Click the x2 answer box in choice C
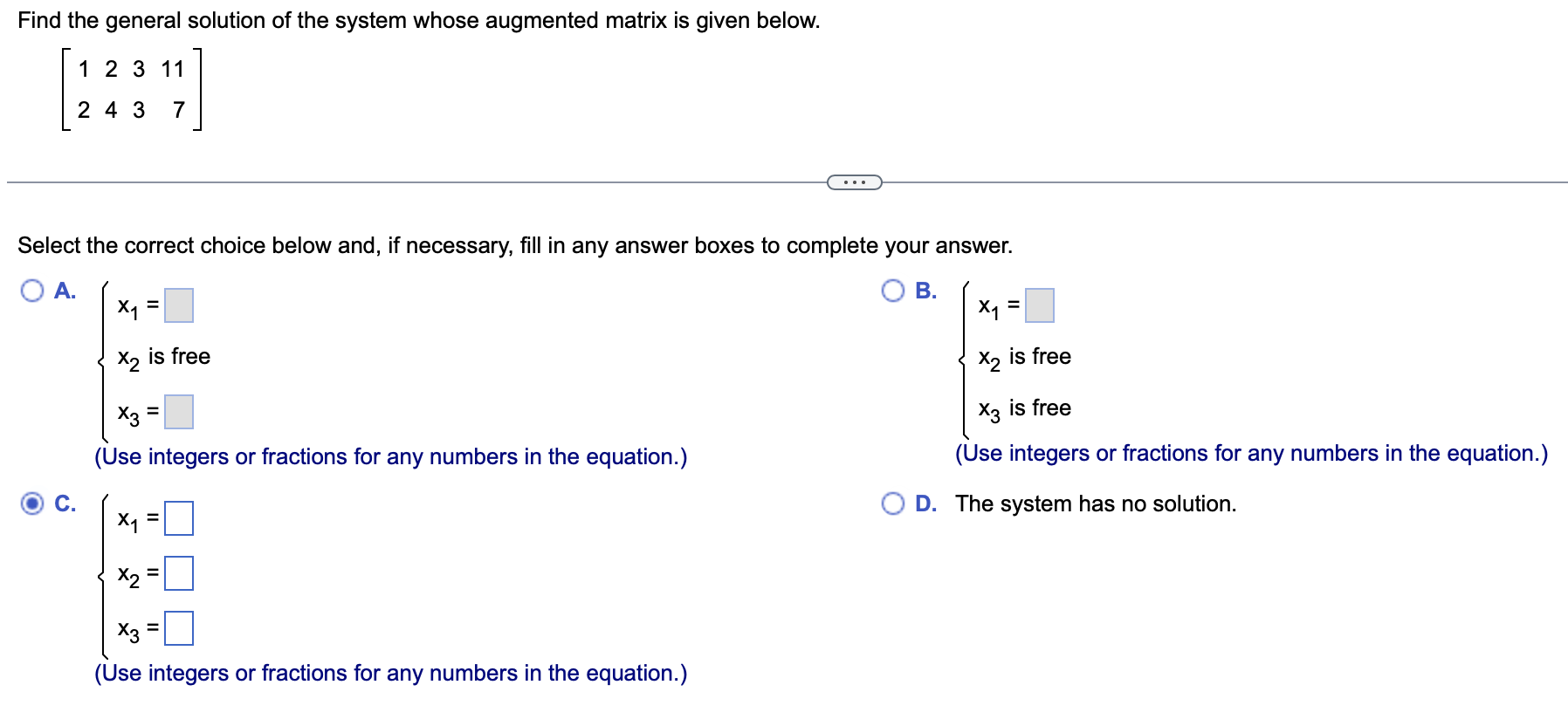 click(180, 573)
